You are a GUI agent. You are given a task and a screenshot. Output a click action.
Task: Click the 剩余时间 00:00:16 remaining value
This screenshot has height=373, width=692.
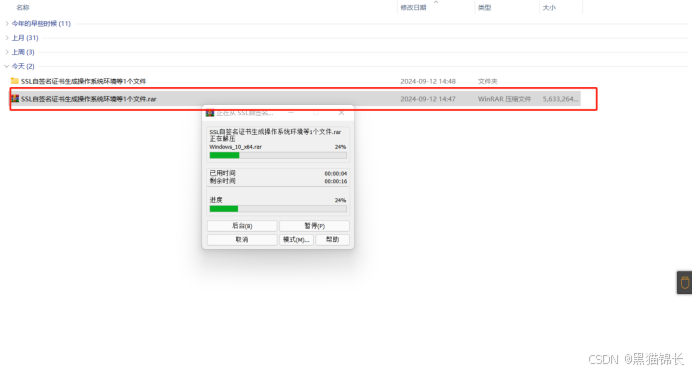[335, 181]
